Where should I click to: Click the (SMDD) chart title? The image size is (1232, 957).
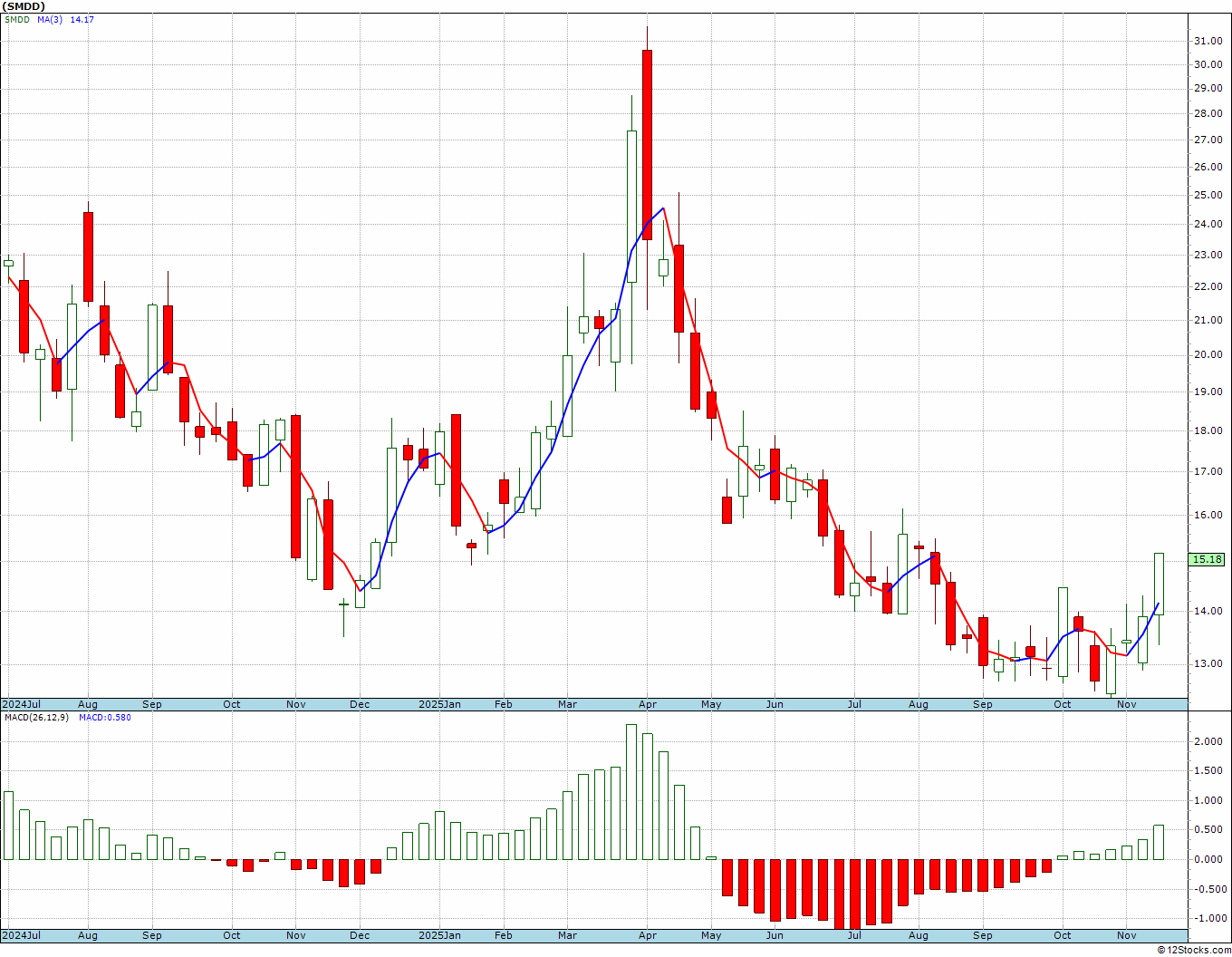coord(24,6)
